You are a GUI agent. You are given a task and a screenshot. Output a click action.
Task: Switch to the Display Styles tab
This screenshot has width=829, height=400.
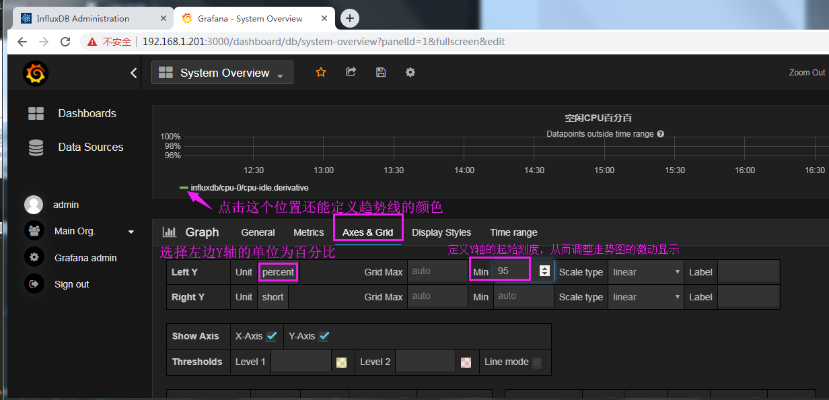click(441, 232)
